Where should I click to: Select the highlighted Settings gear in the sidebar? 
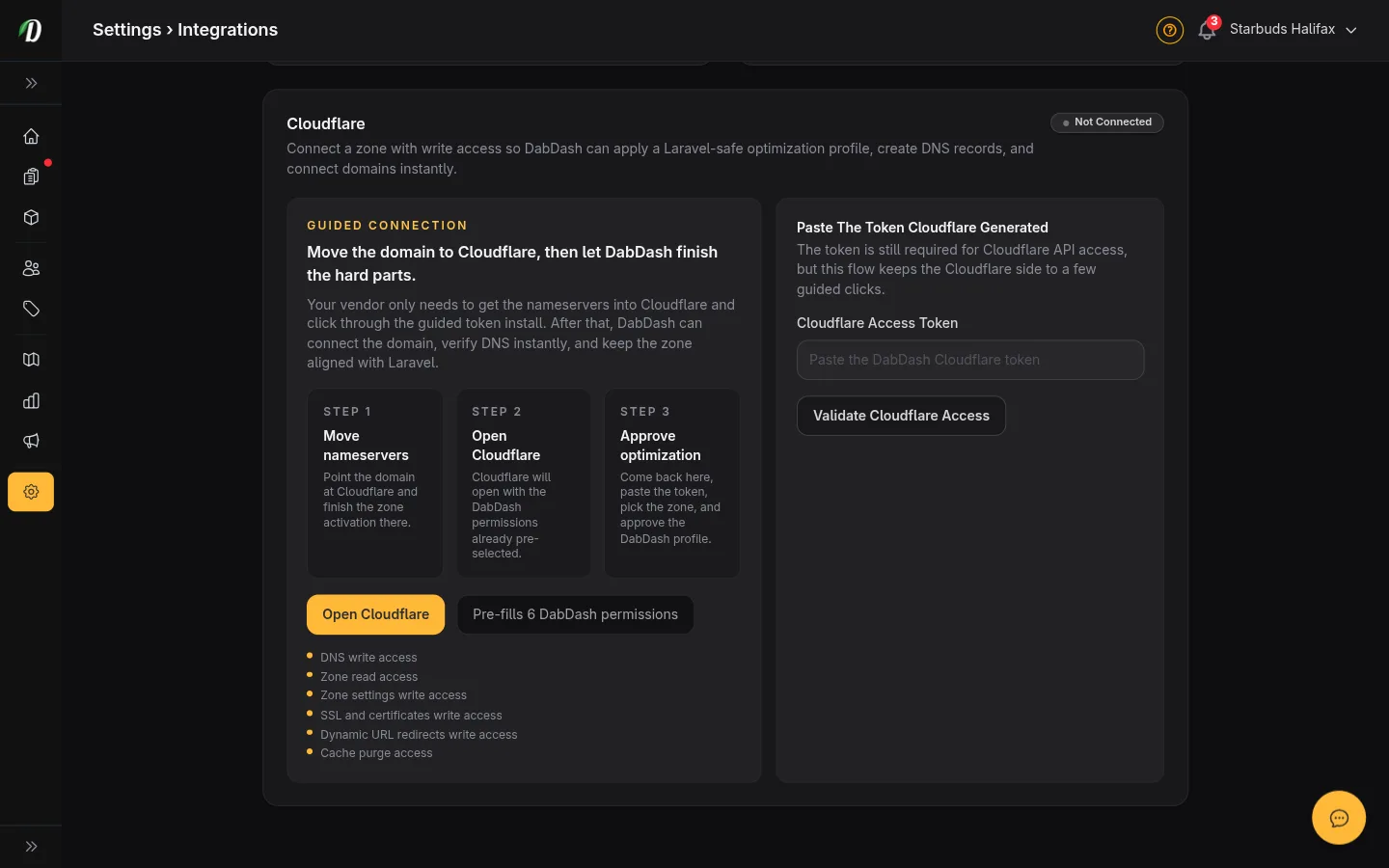31,492
